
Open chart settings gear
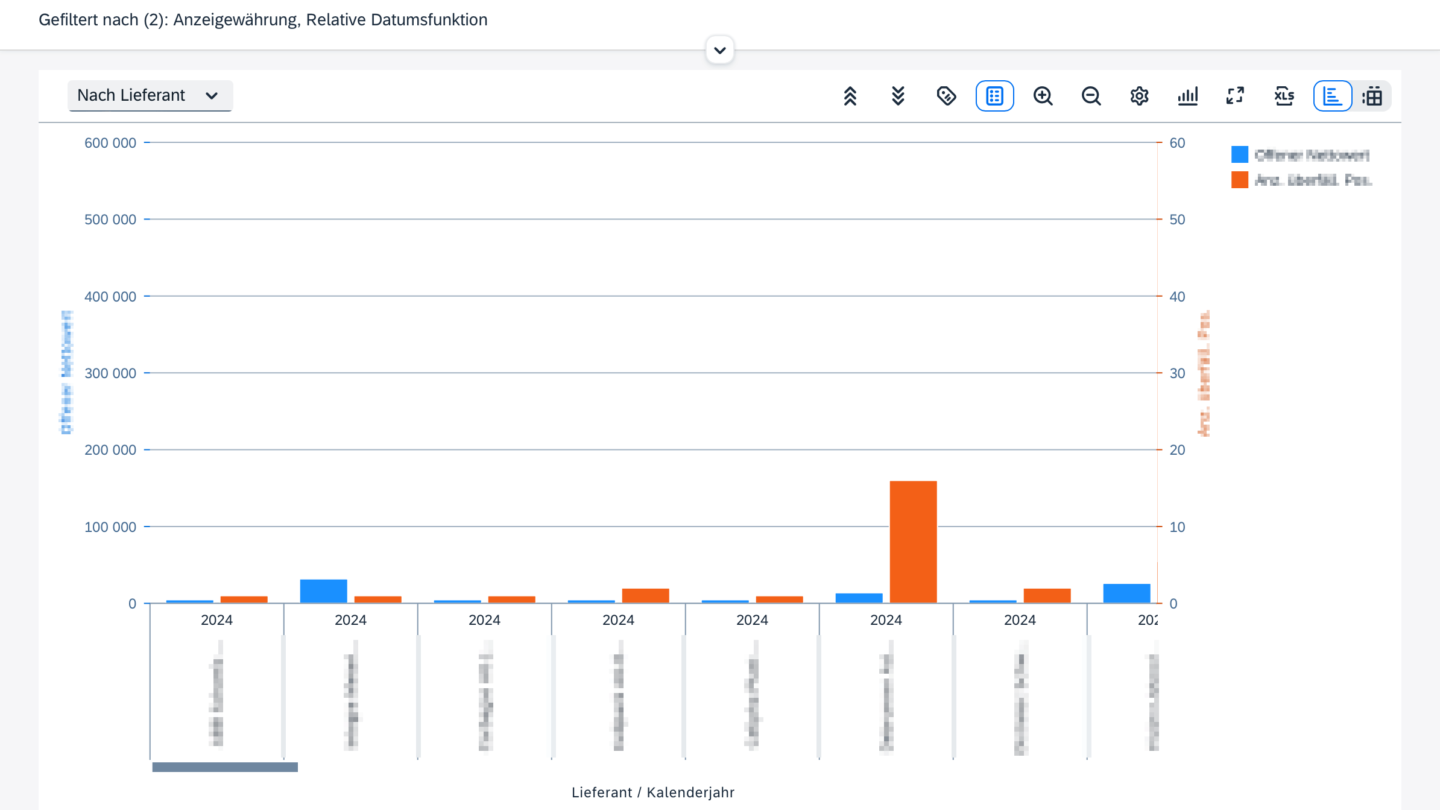coord(1139,96)
